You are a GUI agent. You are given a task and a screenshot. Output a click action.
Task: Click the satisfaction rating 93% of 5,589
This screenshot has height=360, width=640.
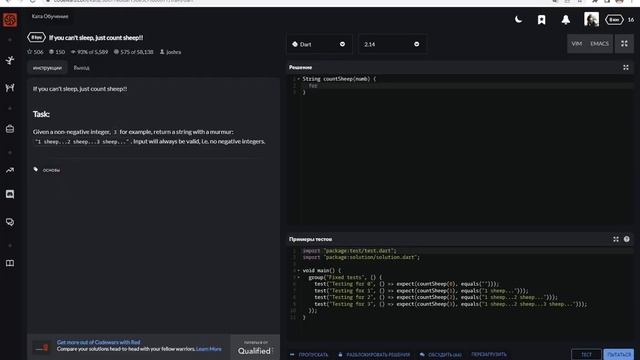click(89, 52)
